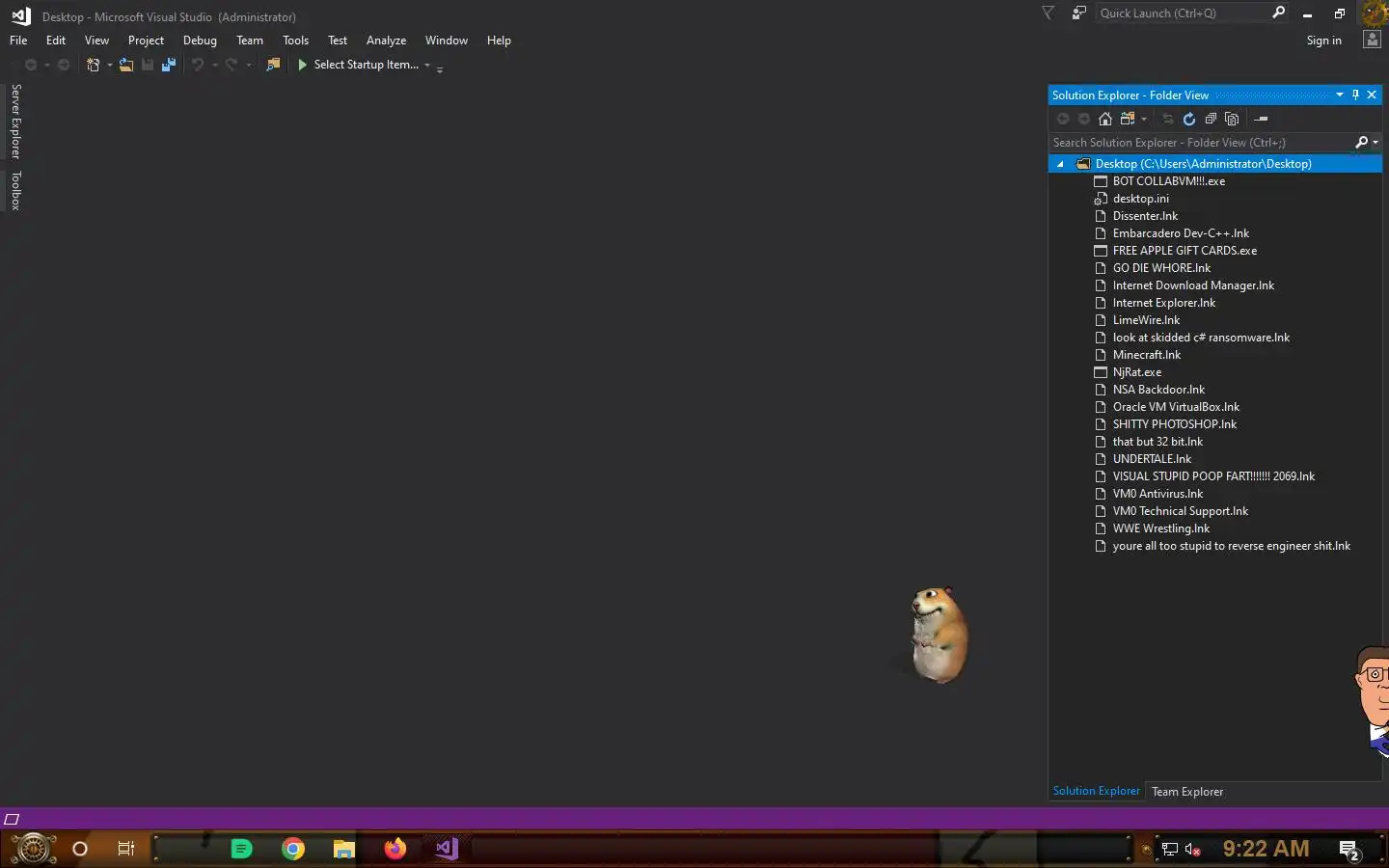Screen dimensions: 1389x868
Task: Click the Open File toolbar icon
Action: [126, 65]
